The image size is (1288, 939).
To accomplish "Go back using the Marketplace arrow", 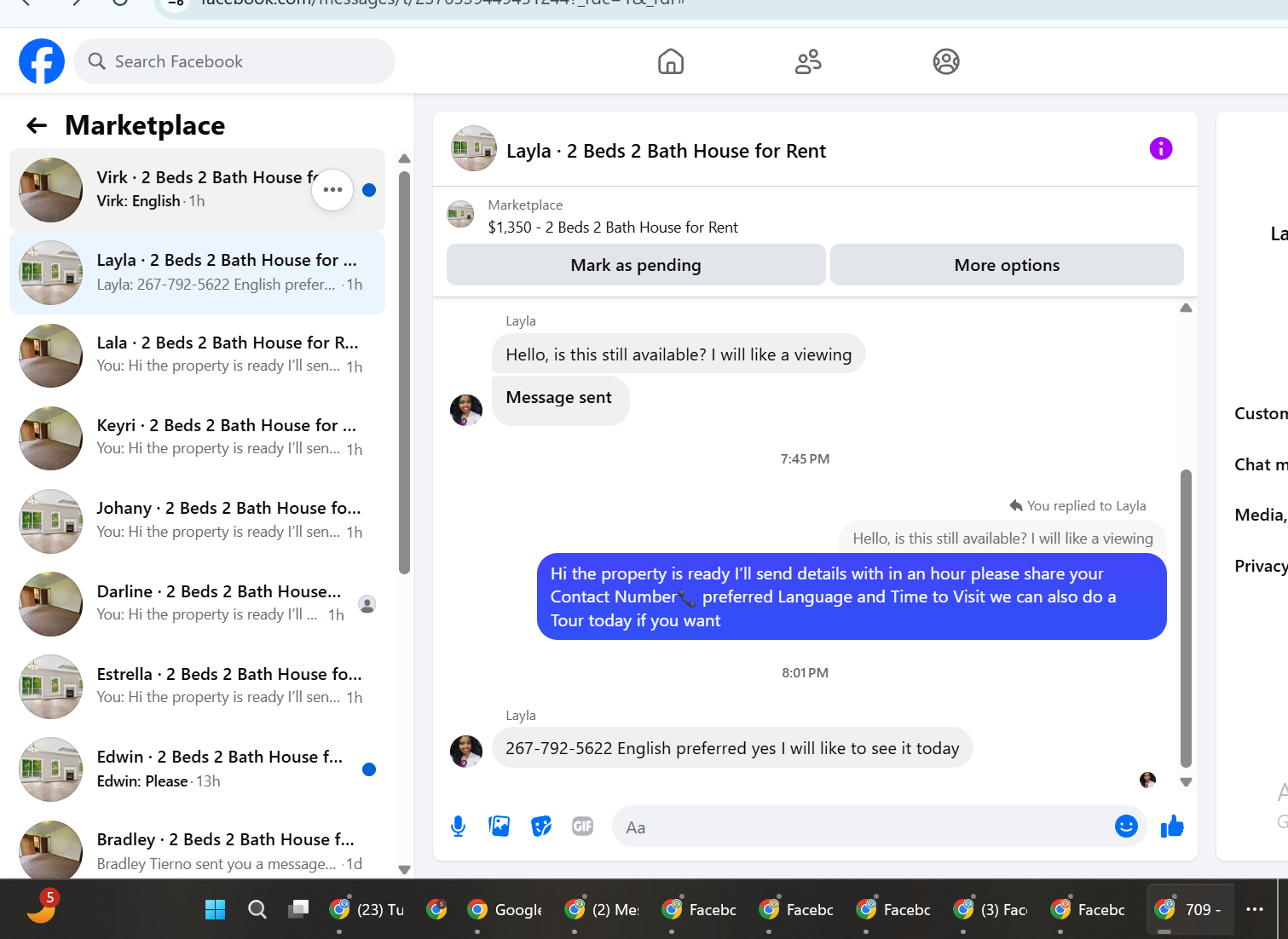I will (x=37, y=126).
